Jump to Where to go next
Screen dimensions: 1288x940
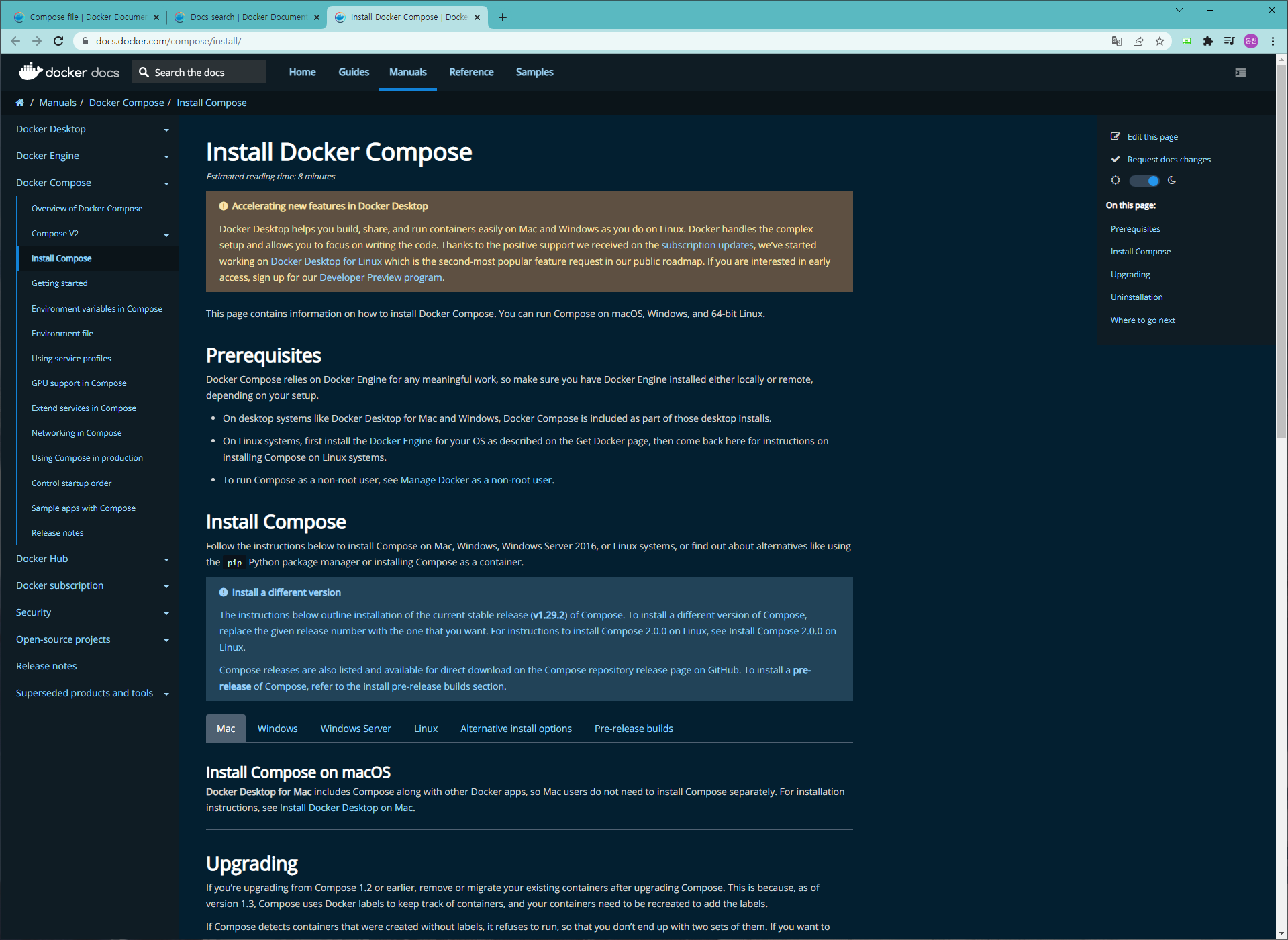point(1142,320)
